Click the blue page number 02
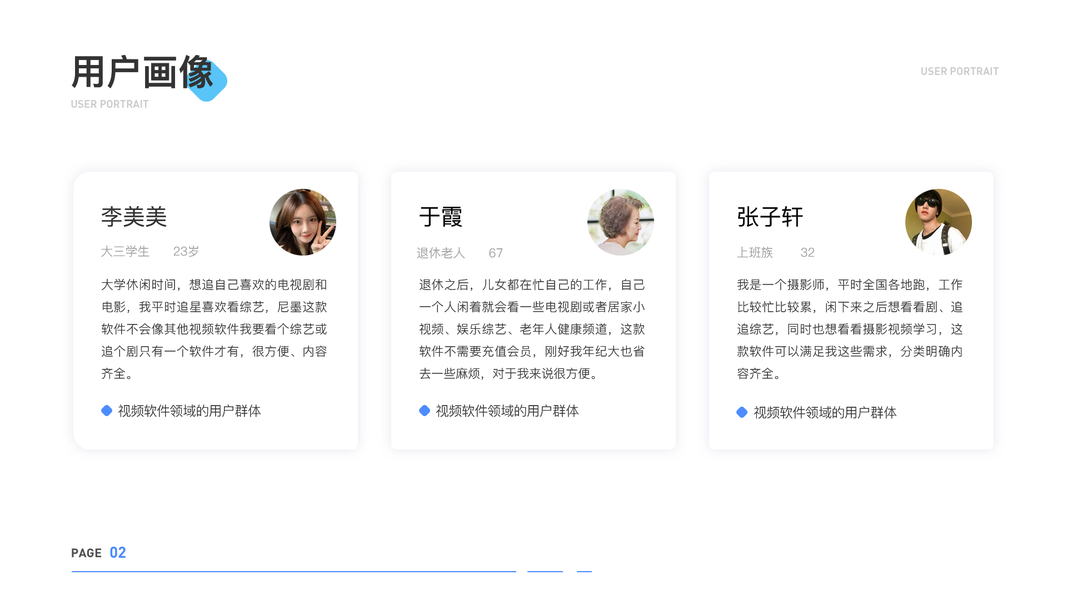The height and width of the screenshot is (600, 1067). point(118,553)
